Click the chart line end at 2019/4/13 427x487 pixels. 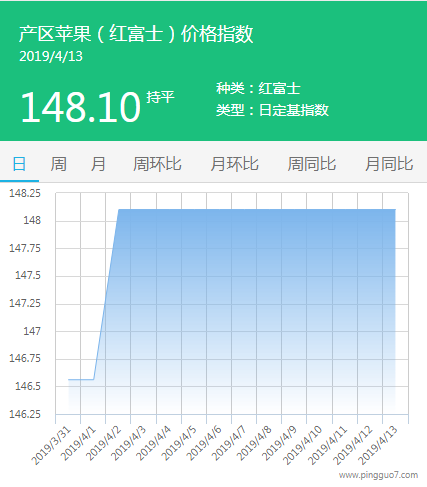point(395,209)
